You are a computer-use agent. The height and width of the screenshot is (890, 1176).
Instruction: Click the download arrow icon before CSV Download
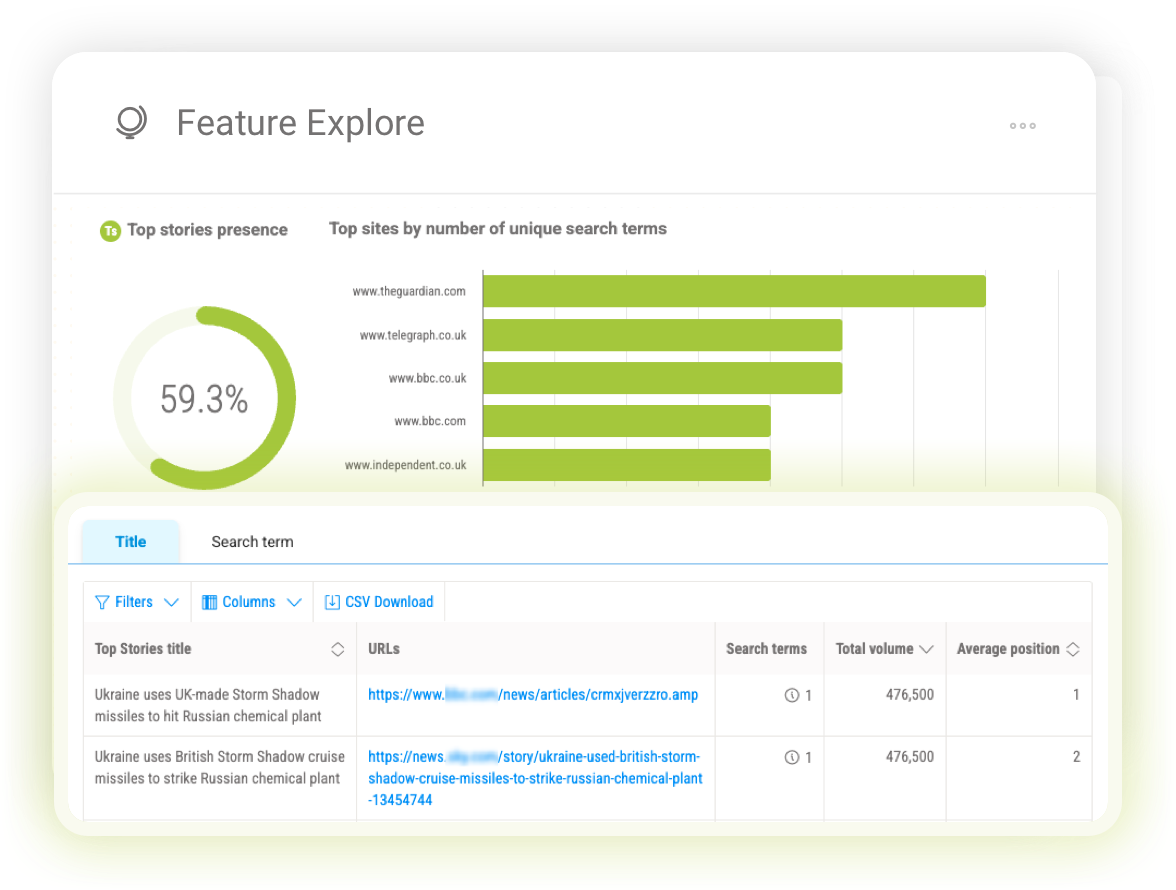331,602
